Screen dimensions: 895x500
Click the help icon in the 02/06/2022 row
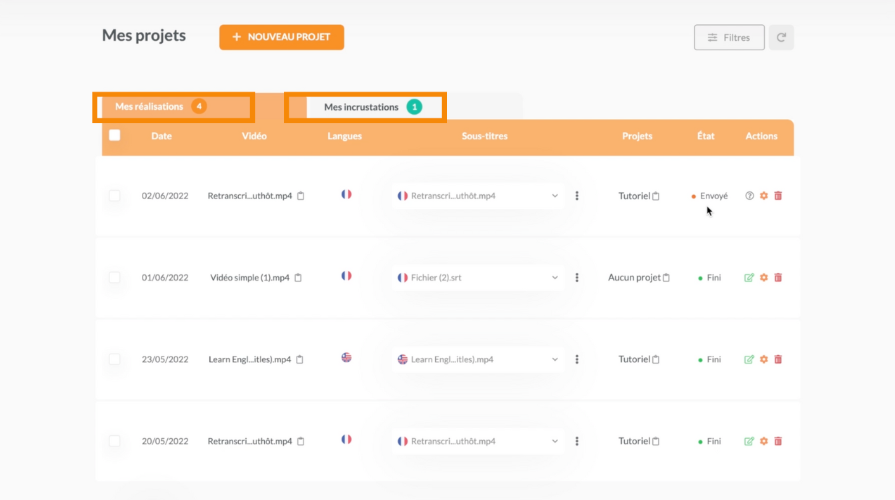pos(749,196)
